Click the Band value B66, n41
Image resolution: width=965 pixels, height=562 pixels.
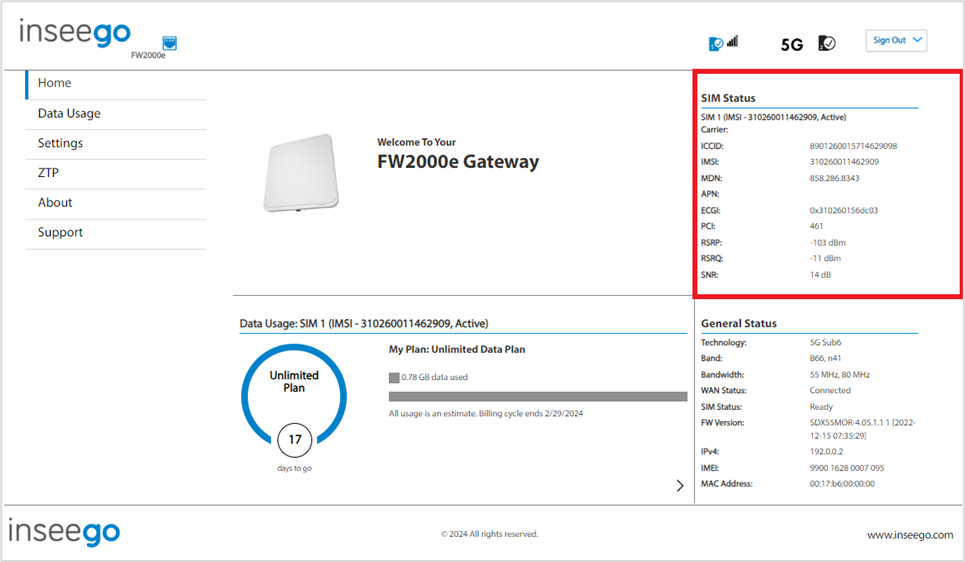825,358
